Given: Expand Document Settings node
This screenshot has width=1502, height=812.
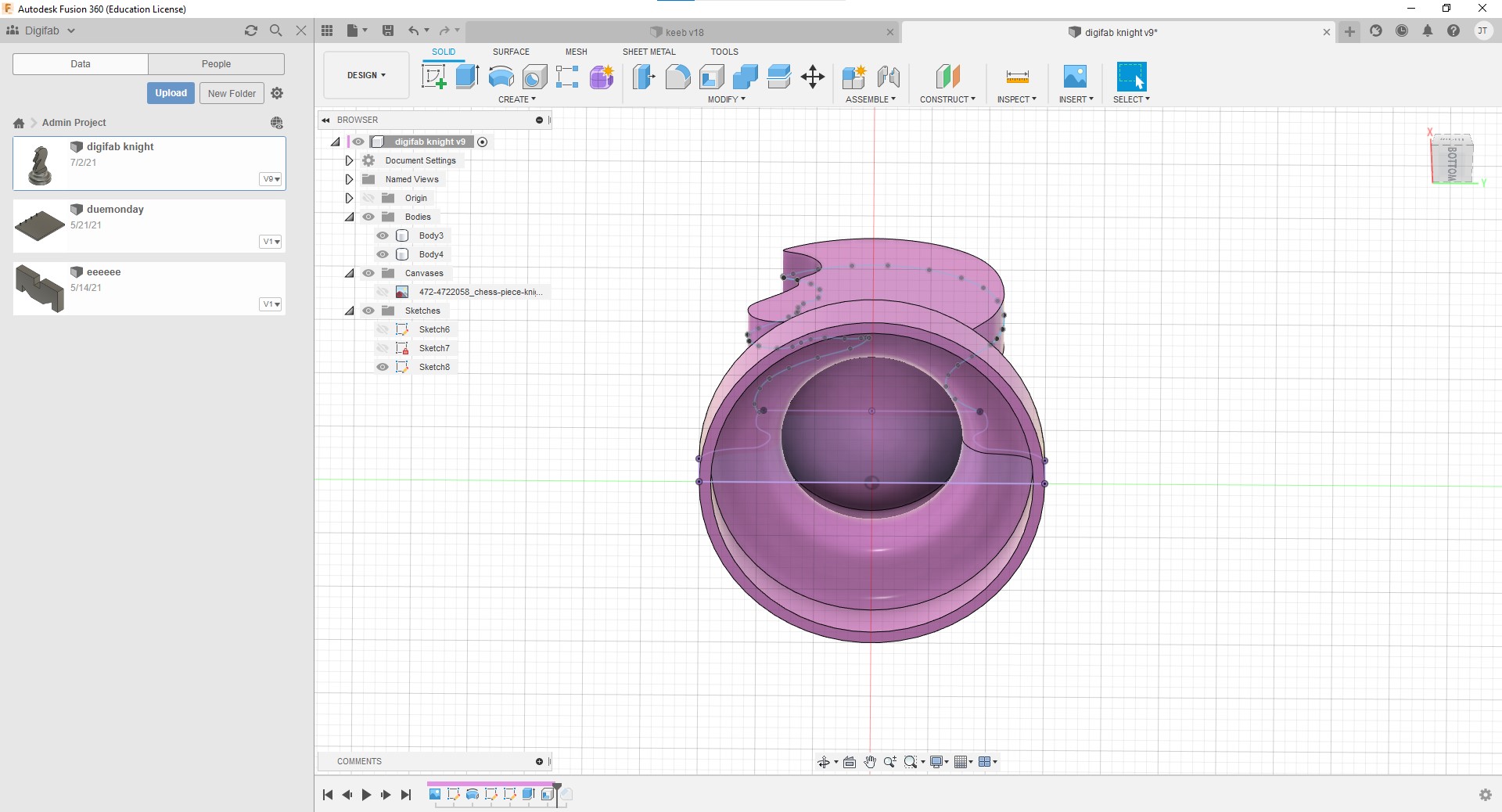Looking at the screenshot, I should coord(349,160).
